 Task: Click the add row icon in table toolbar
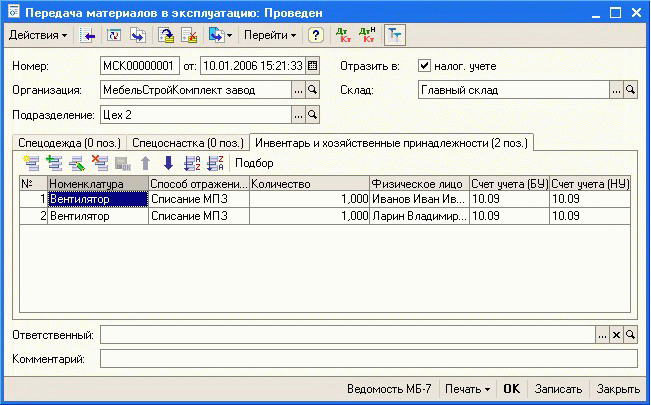click(30, 163)
